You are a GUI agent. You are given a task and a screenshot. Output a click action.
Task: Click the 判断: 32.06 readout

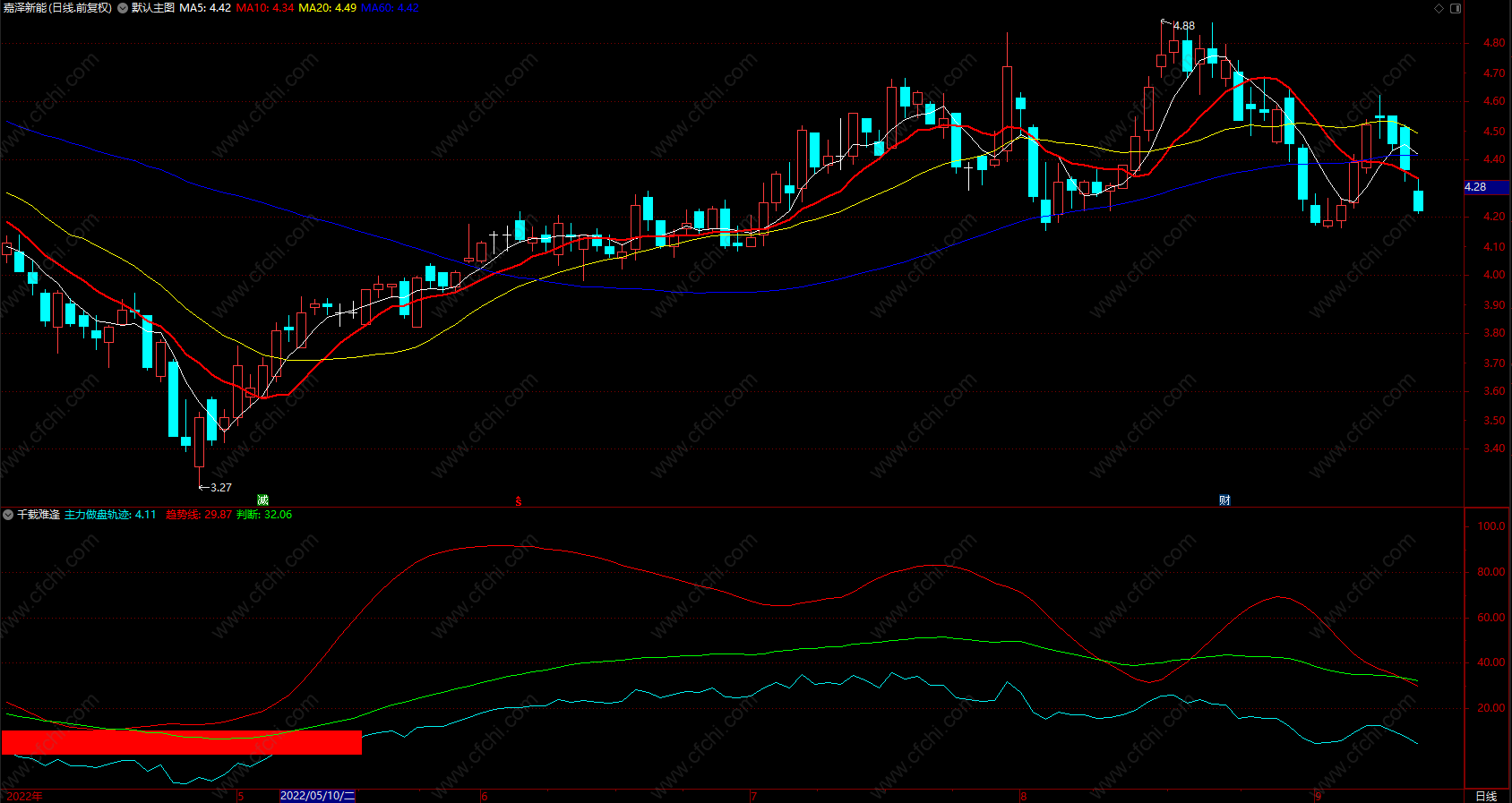tap(264, 515)
